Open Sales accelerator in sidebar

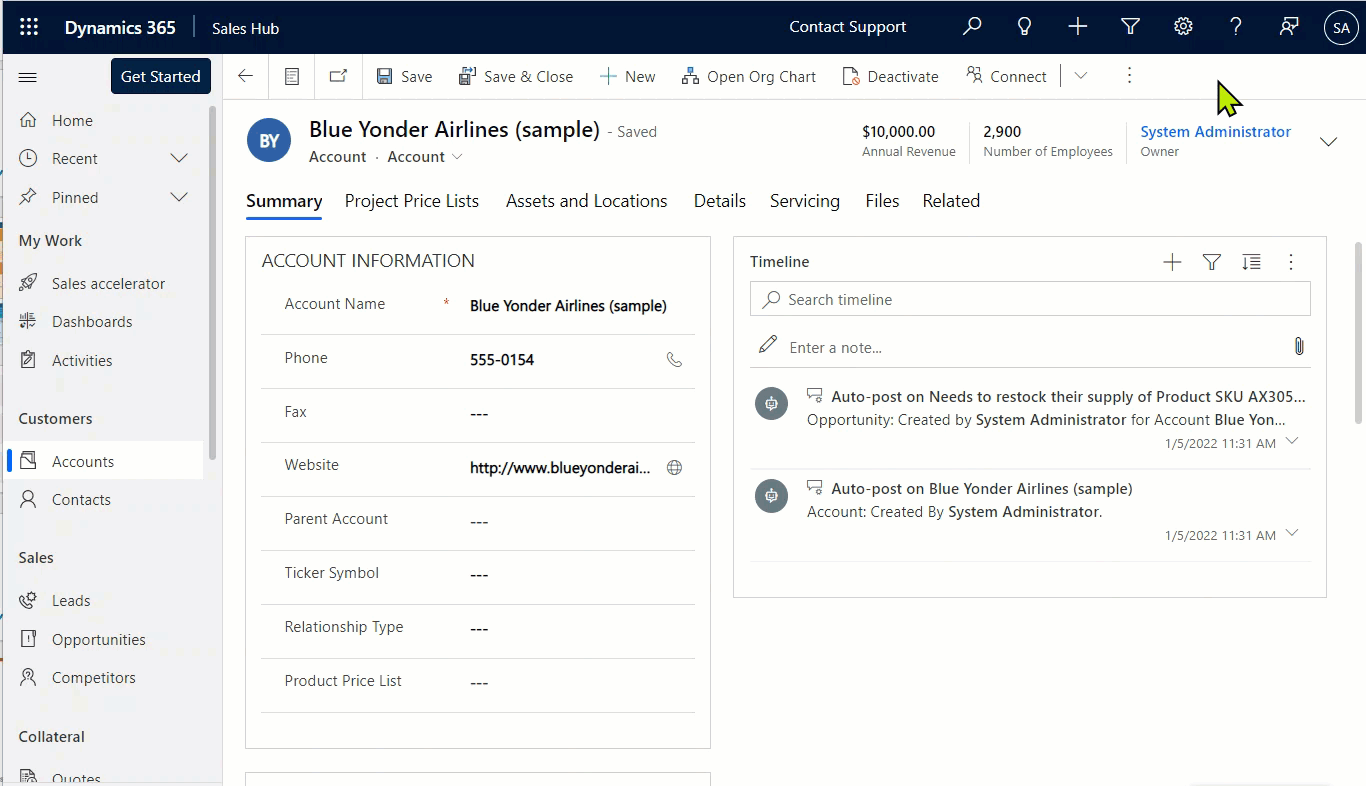107,284
